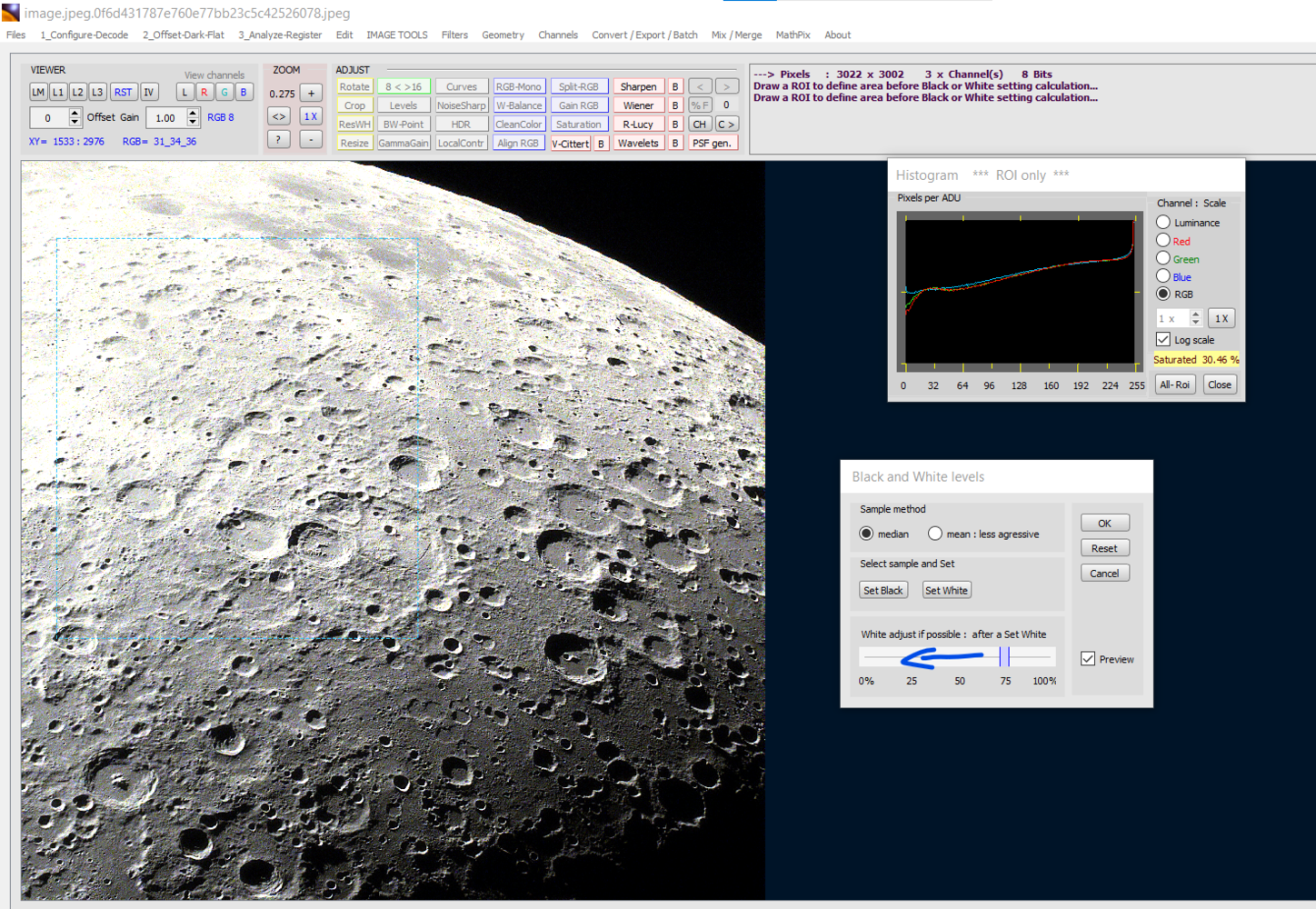Screen dimensions: 1316x909
Task: Click the B button beside R-Lucy
Action: (675, 125)
